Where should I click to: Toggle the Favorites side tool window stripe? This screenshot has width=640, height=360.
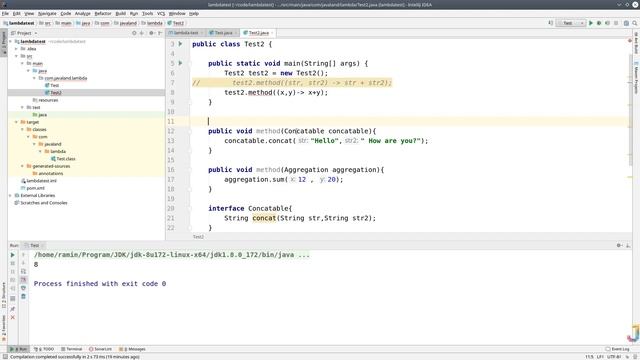coord(4,328)
